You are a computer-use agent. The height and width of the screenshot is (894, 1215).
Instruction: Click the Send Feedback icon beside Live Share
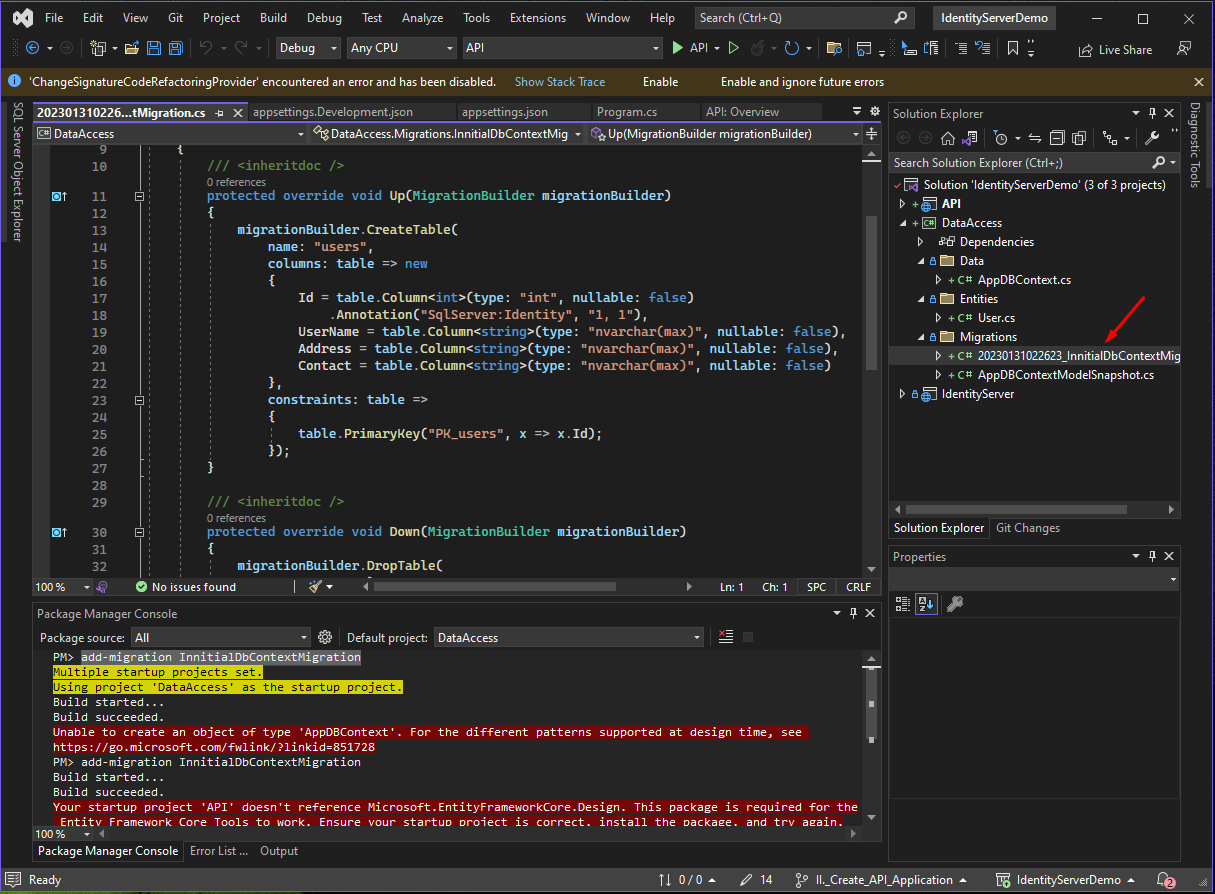1184,48
